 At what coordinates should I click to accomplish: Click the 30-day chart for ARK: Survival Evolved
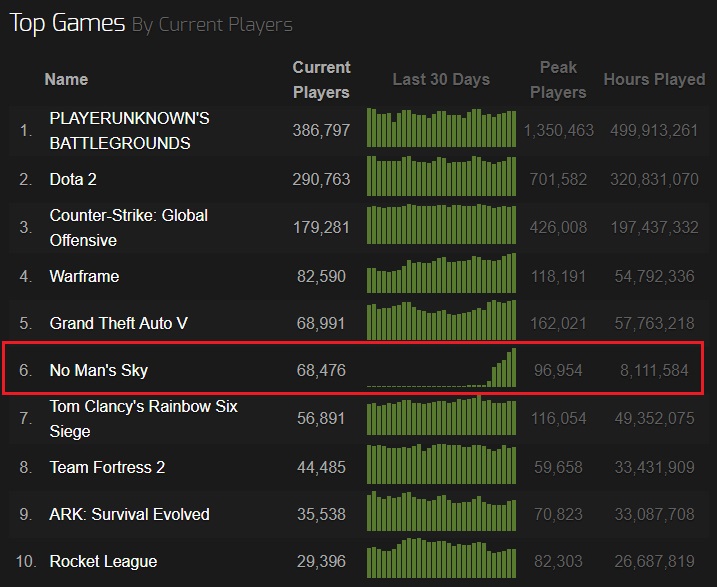tap(441, 511)
